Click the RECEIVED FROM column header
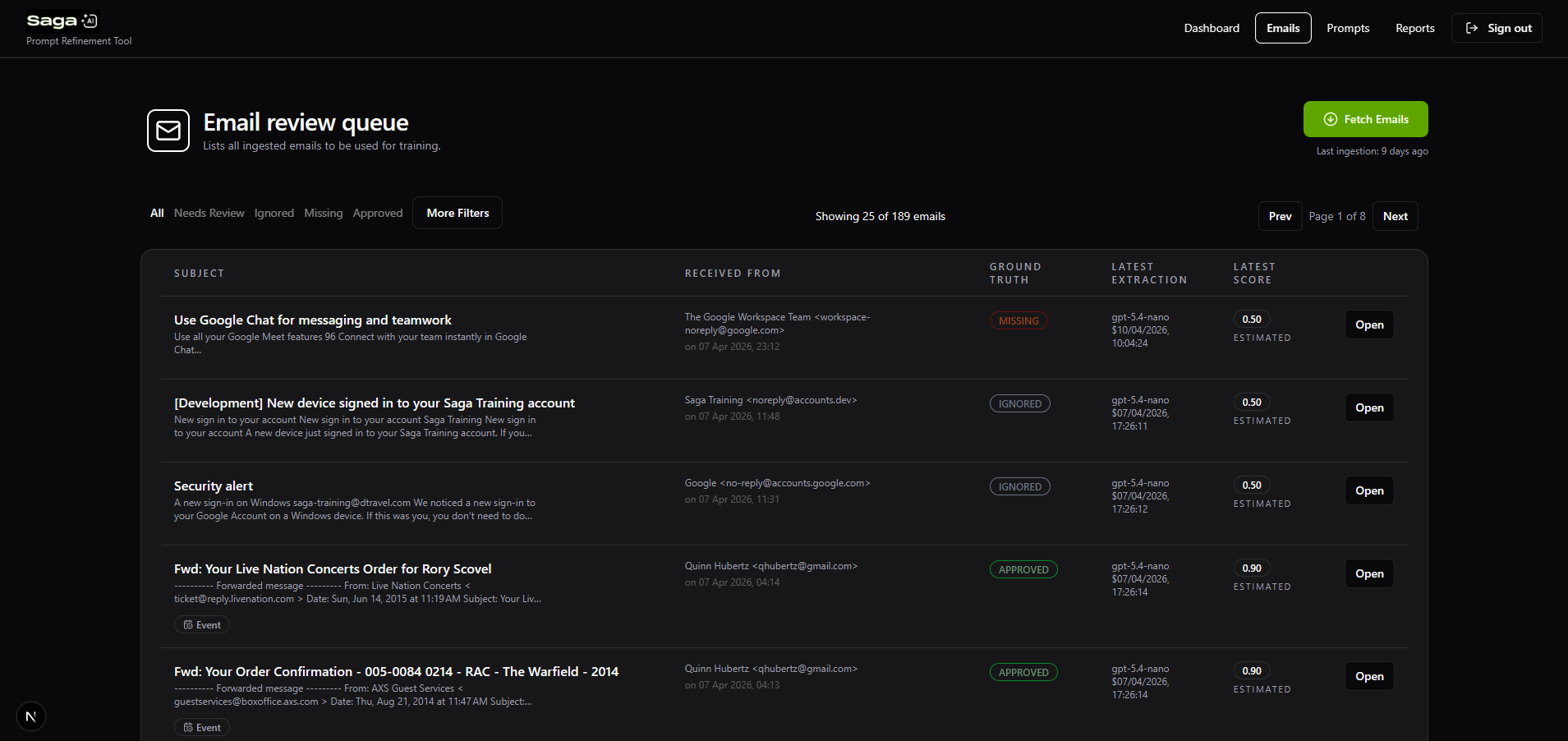This screenshot has width=1568, height=741. pos(733,274)
